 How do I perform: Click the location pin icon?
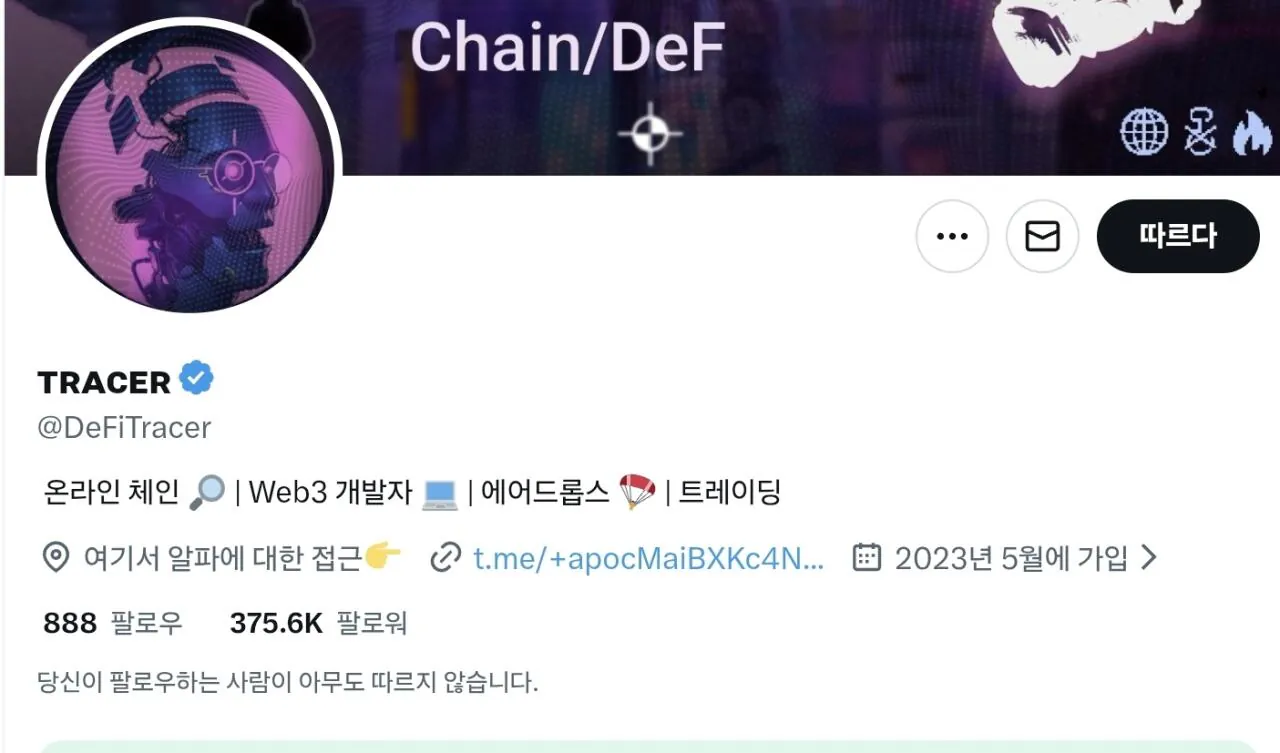[x=55, y=558]
